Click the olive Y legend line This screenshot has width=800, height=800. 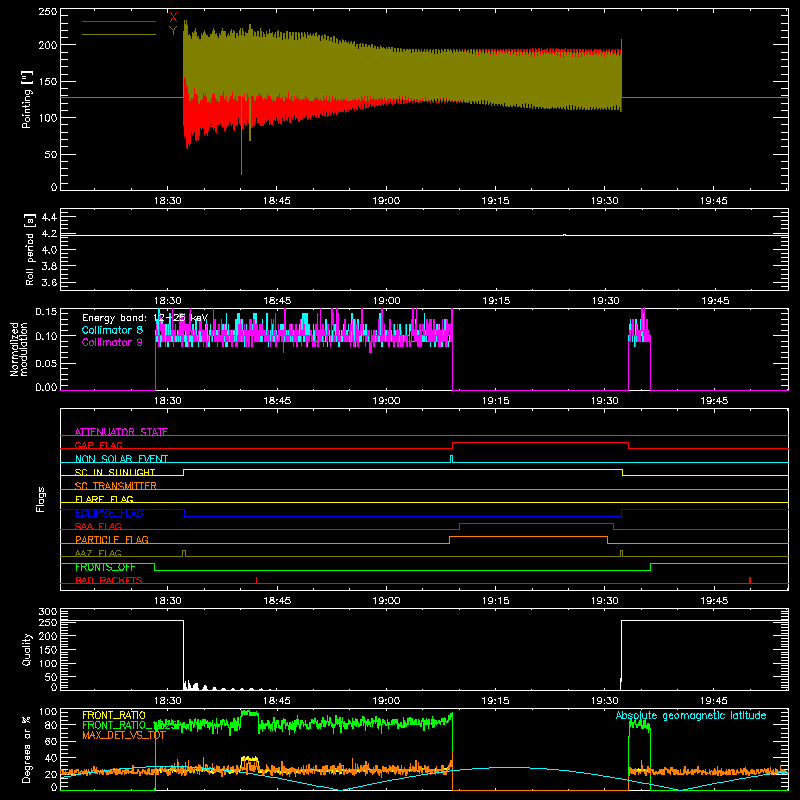point(119,35)
